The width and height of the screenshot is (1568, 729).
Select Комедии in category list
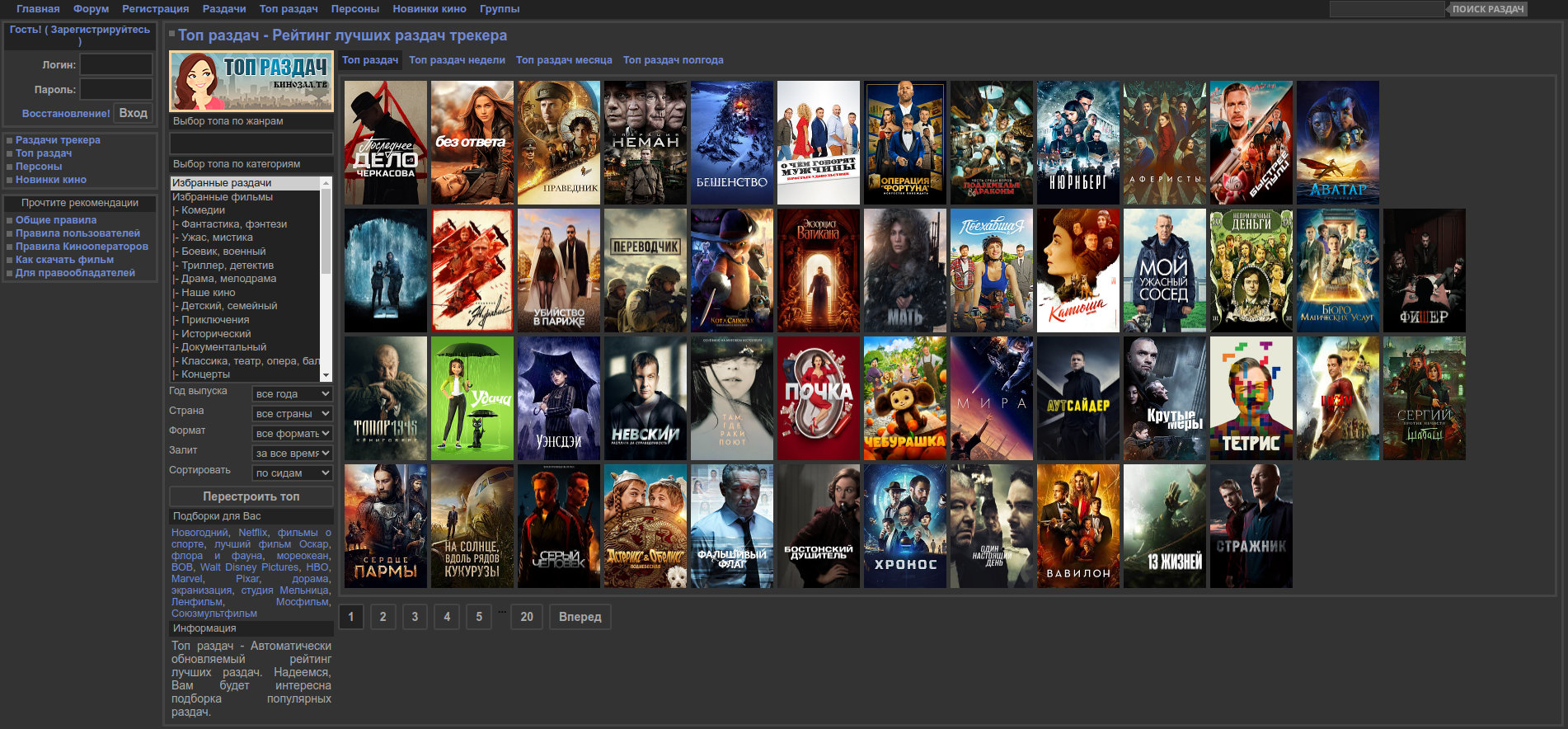click(x=245, y=210)
